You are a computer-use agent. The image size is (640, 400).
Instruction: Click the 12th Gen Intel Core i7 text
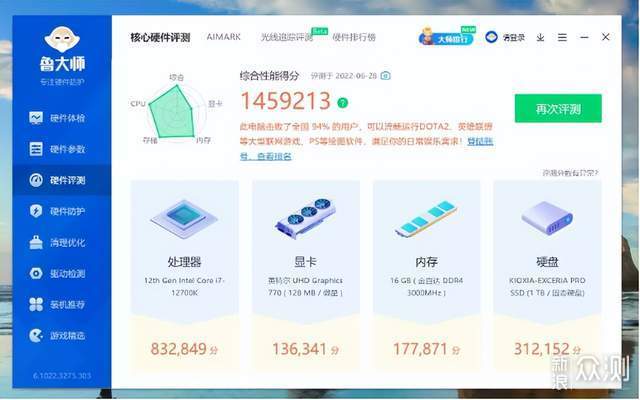184,287
